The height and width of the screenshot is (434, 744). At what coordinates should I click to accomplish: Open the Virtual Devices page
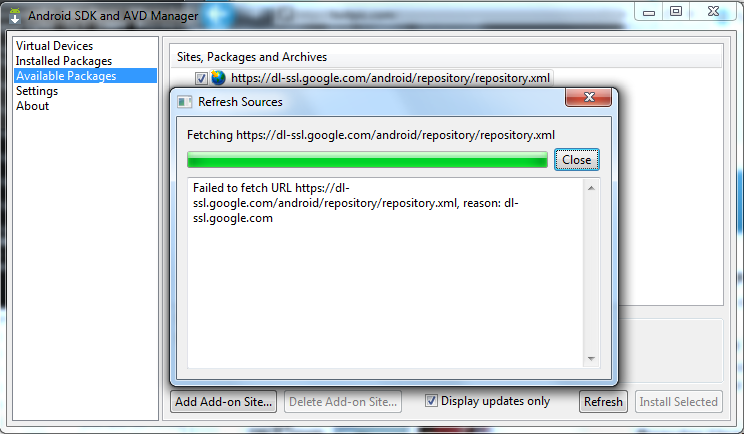click(55, 46)
